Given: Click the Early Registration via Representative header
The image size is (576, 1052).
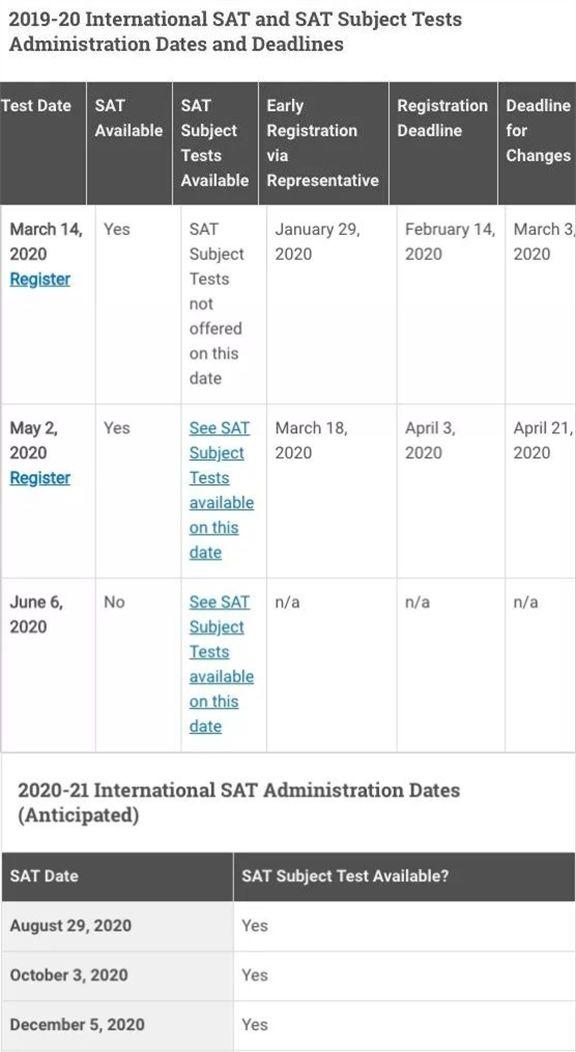Looking at the screenshot, I should 323,143.
